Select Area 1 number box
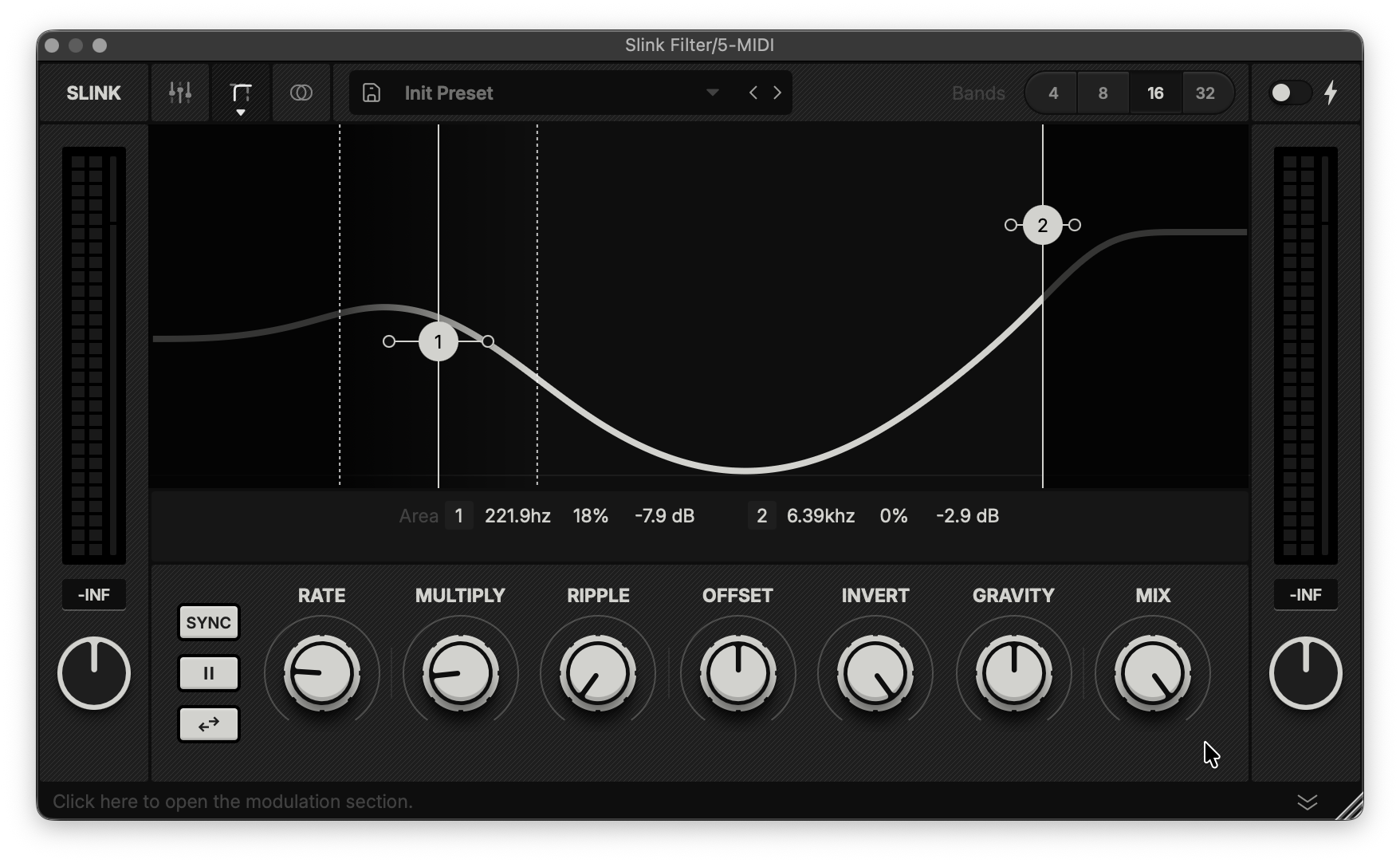 (459, 516)
